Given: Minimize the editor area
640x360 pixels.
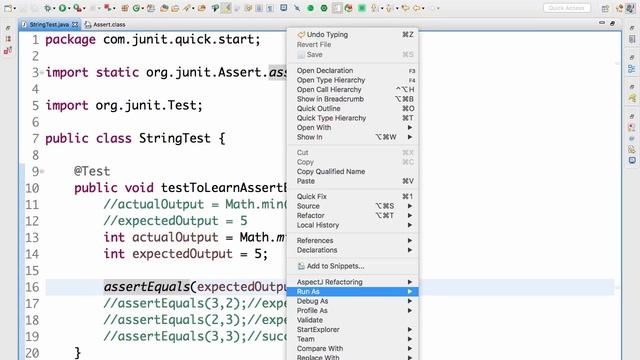Looking at the screenshot, I should [602, 23].
